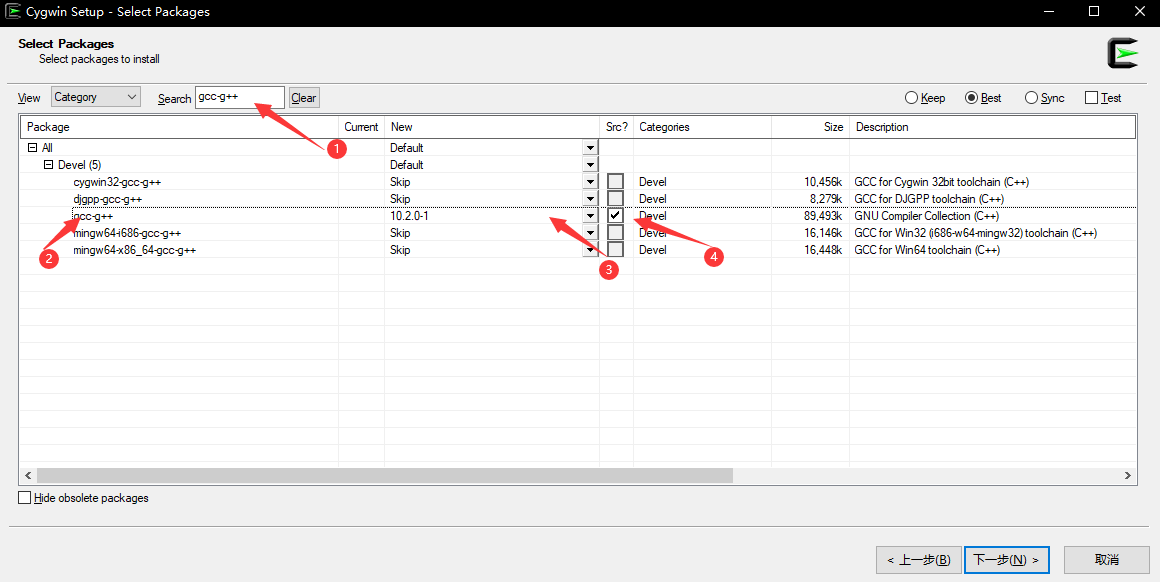The width and height of the screenshot is (1160, 582).
Task: Tick Src? checkbox for cygwin32-gcc-g++
Action: (x=615, y=181)
